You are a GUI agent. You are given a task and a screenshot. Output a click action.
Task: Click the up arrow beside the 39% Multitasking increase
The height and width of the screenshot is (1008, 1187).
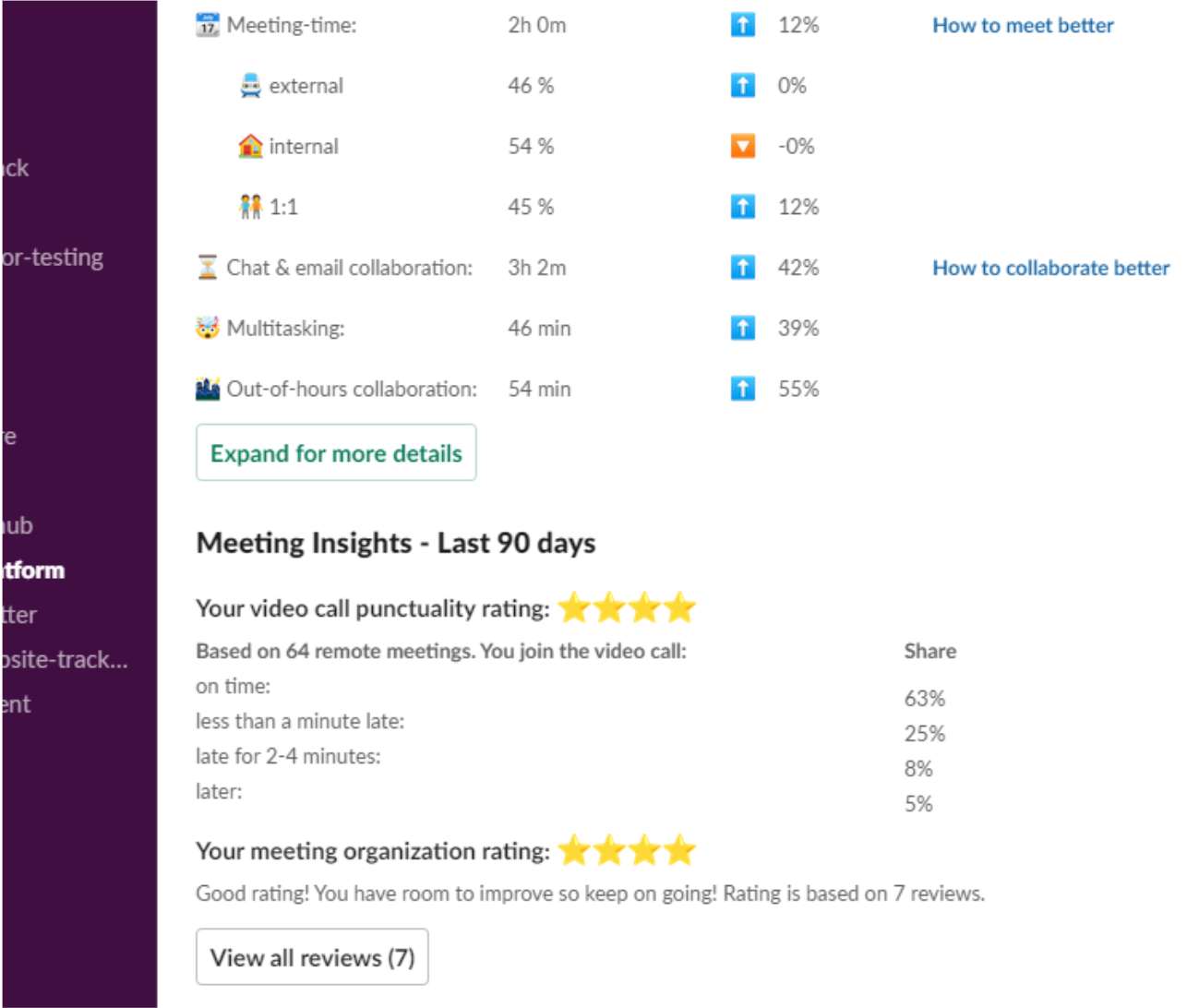click(x=744, y=327)
